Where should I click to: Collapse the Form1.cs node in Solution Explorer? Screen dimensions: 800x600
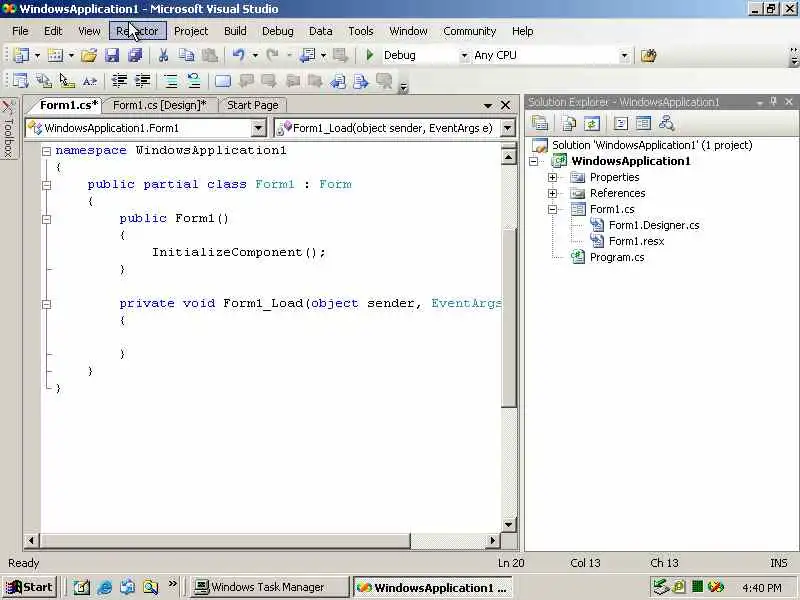coord(553,209)
